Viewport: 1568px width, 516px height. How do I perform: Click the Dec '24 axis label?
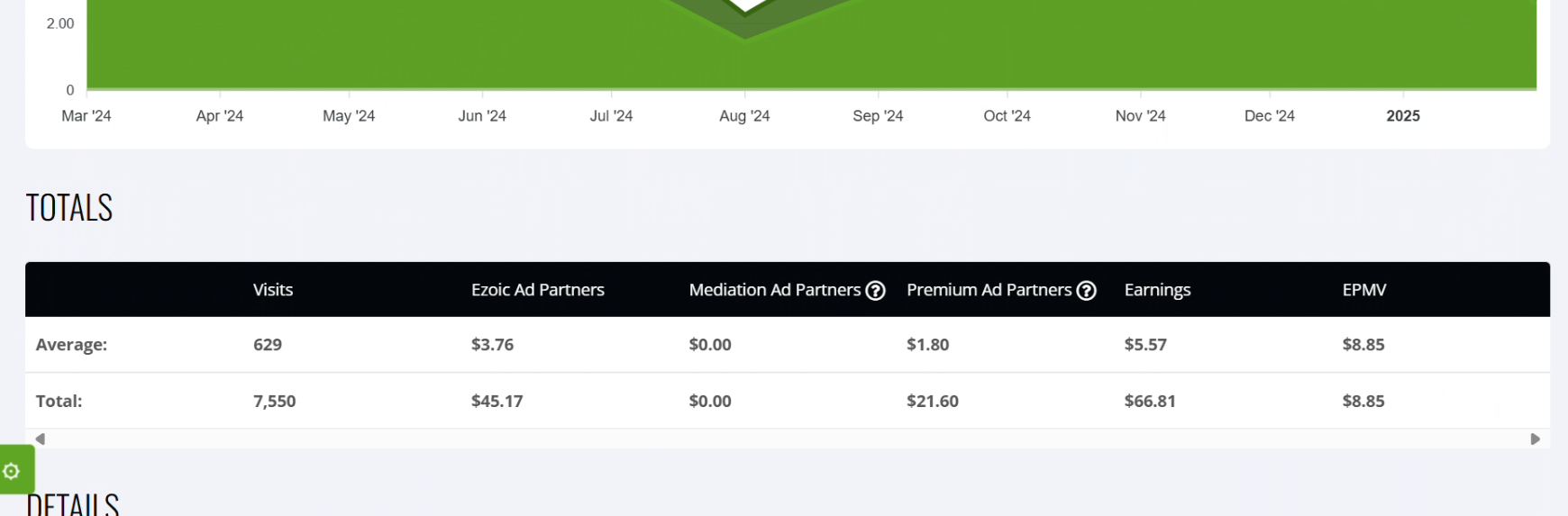1269,116
